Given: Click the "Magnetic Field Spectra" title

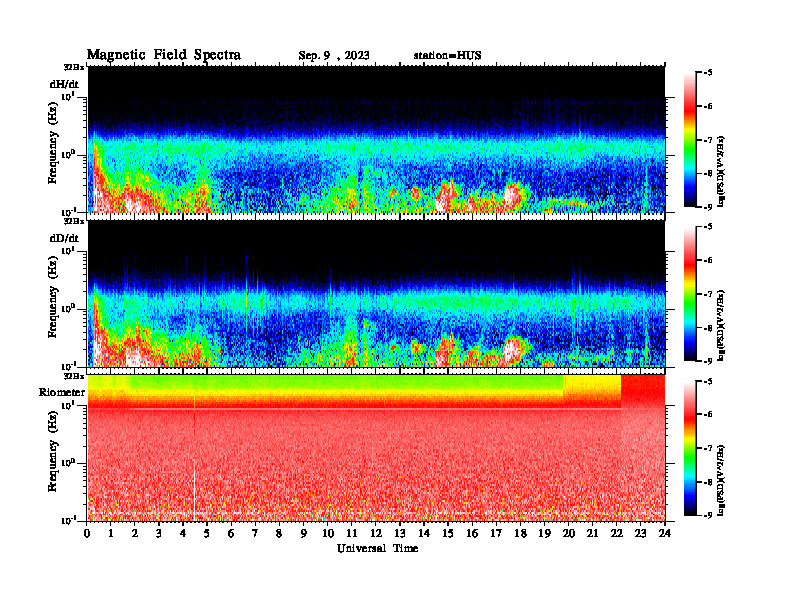Looking at the screenshot, I should click(x=164, y=55).
